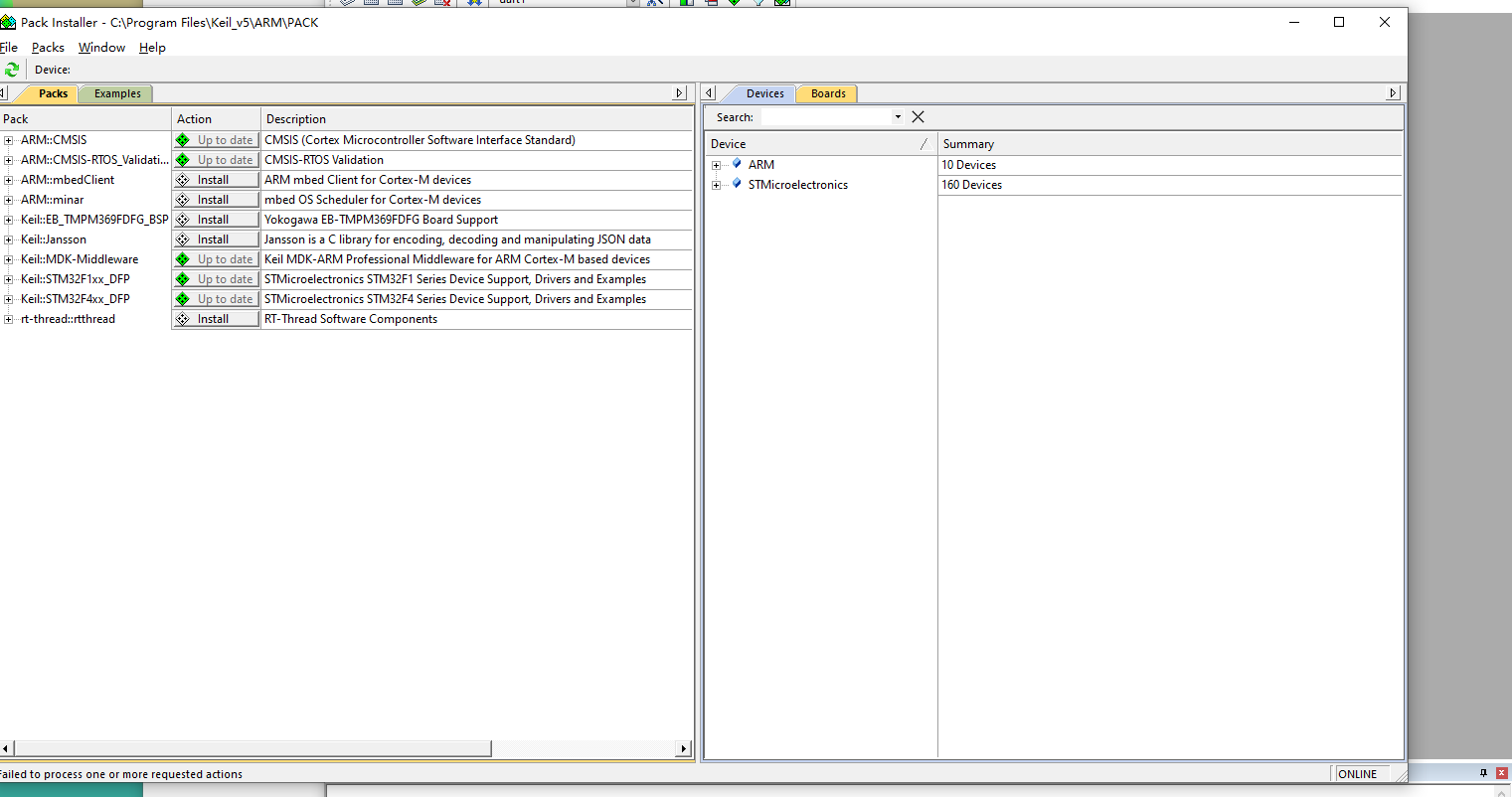Clear the device search with the X icon
1512x797 pixels.
pos(918,117)
